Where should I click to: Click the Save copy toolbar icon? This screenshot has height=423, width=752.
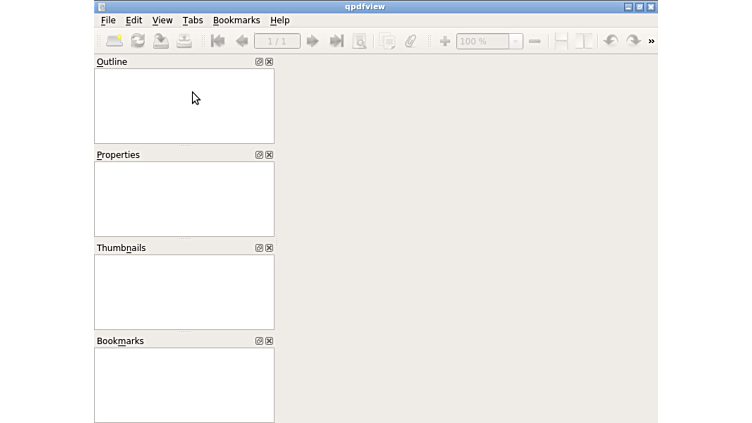click(x=161, y=41)
